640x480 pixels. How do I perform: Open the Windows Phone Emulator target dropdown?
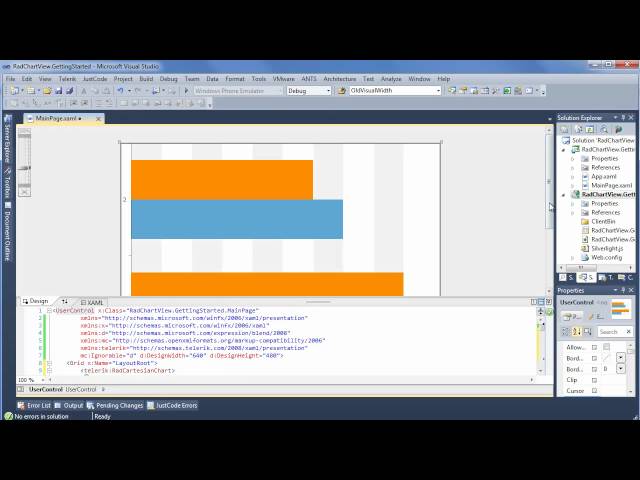[x=238, y=91]
